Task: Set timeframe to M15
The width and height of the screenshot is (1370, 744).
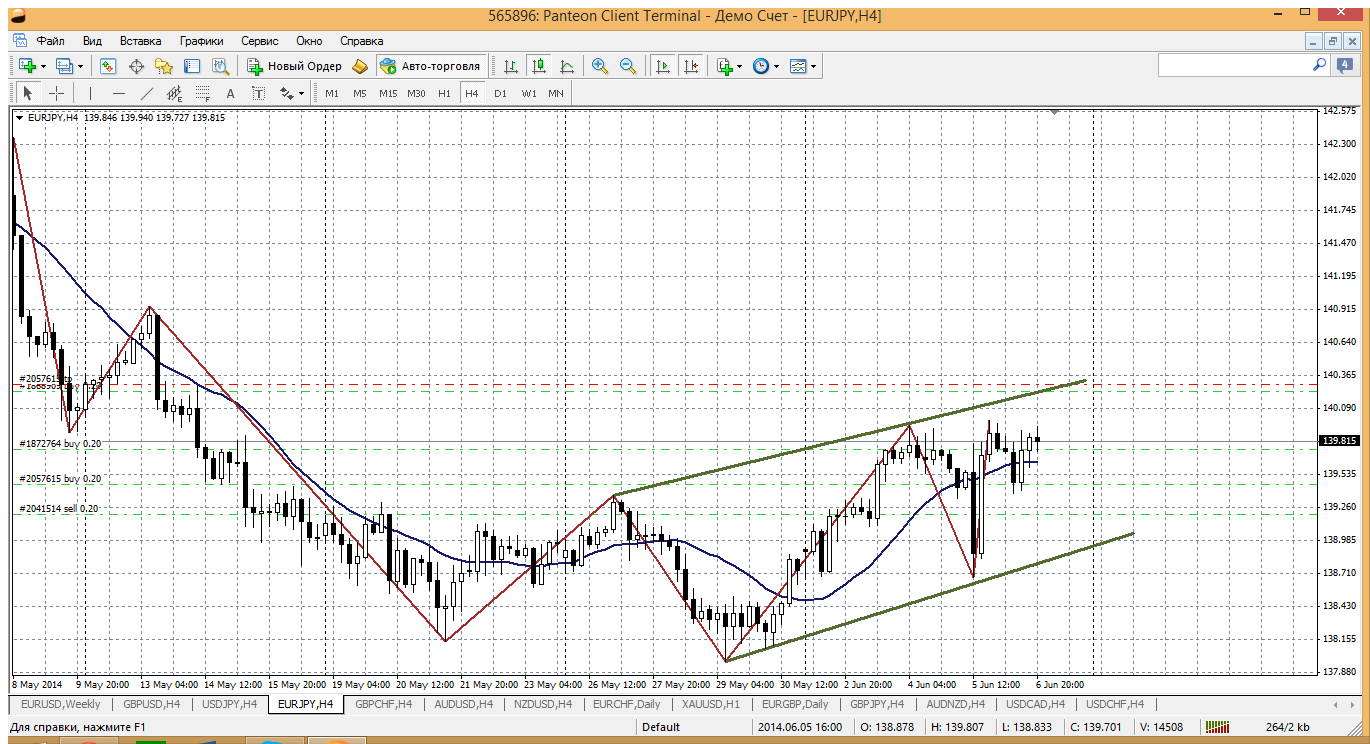Action: pos(388,93)
